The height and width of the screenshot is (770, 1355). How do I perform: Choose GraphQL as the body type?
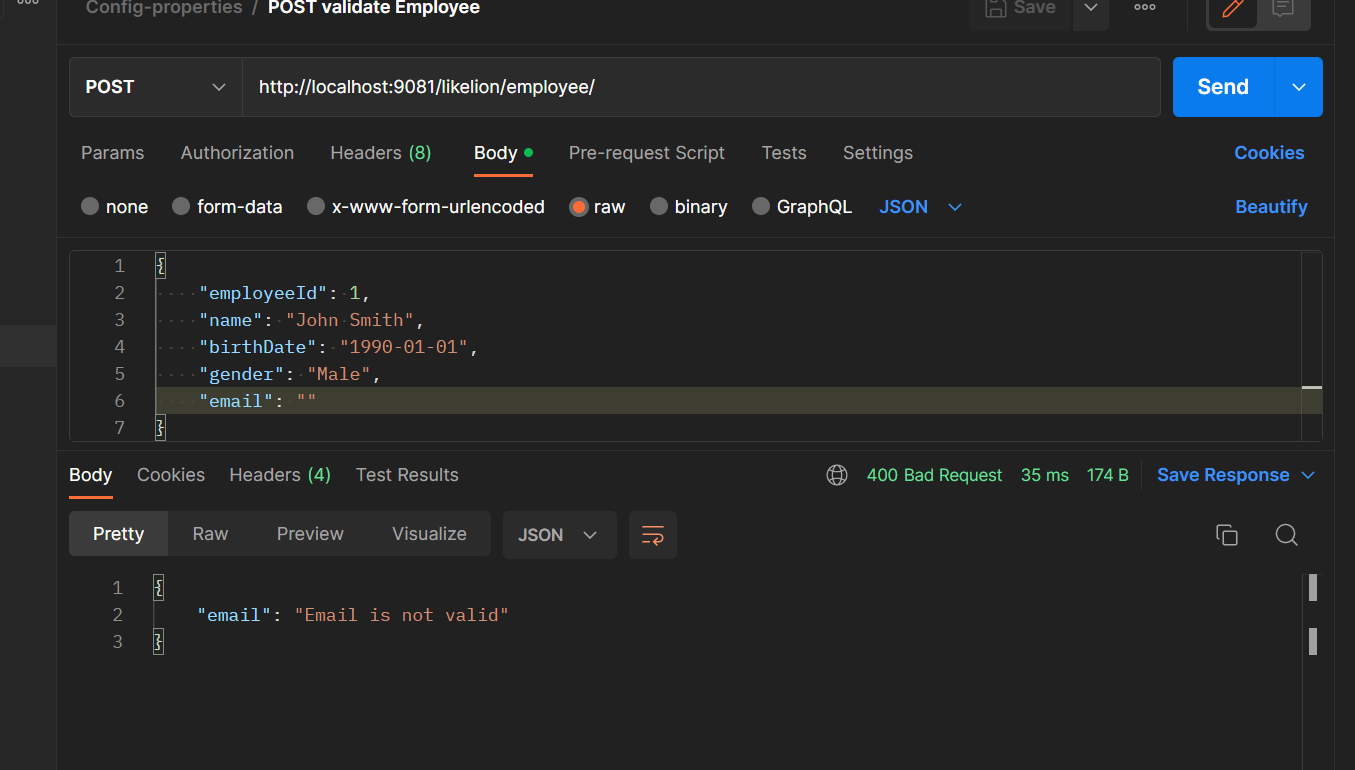(802, 206)
